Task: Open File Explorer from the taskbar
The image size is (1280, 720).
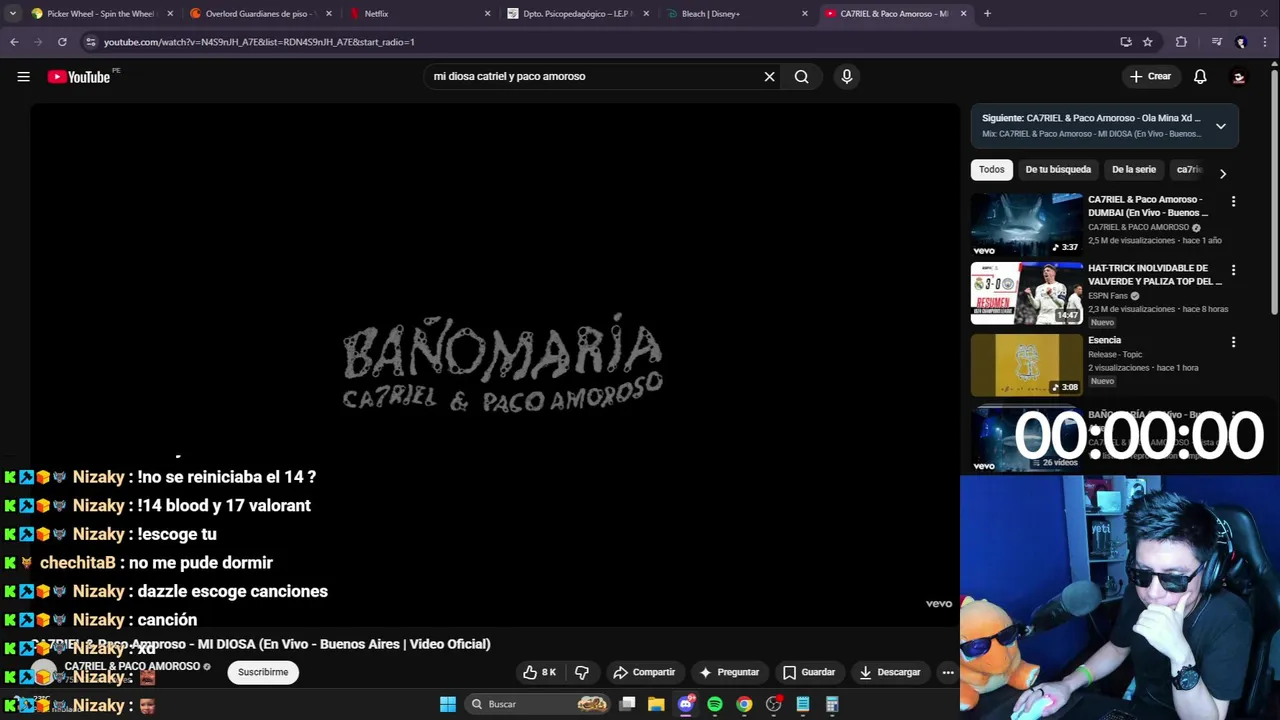Action: pyautogui.click(x=656, y=704)
